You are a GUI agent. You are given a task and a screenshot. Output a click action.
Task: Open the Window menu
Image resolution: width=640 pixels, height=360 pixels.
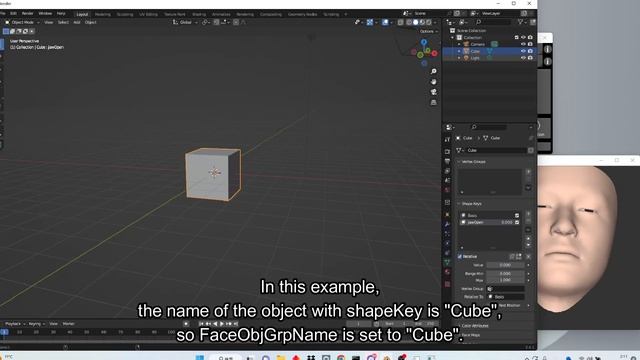tap(45, 13)
